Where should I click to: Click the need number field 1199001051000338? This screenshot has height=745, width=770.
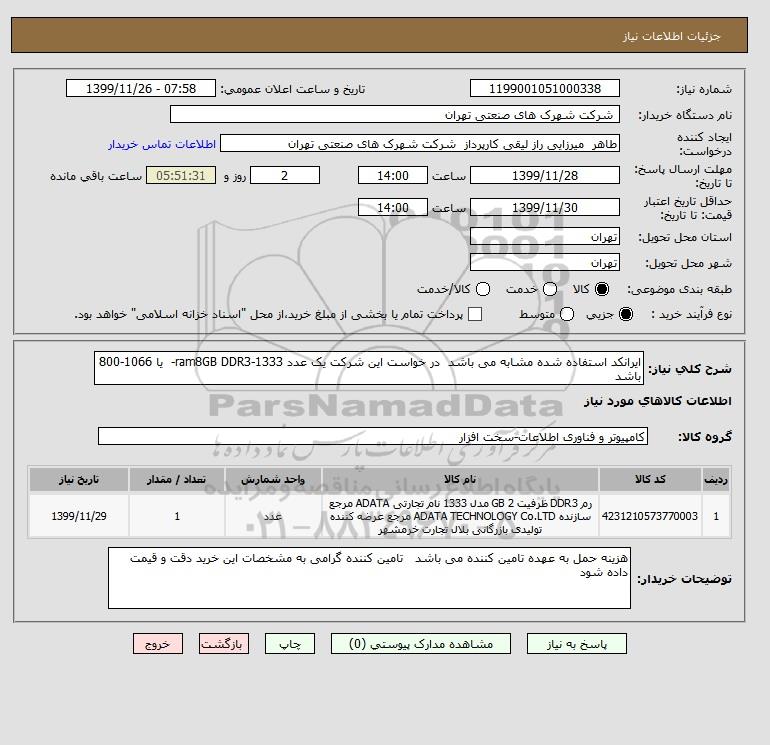[545, 88]
